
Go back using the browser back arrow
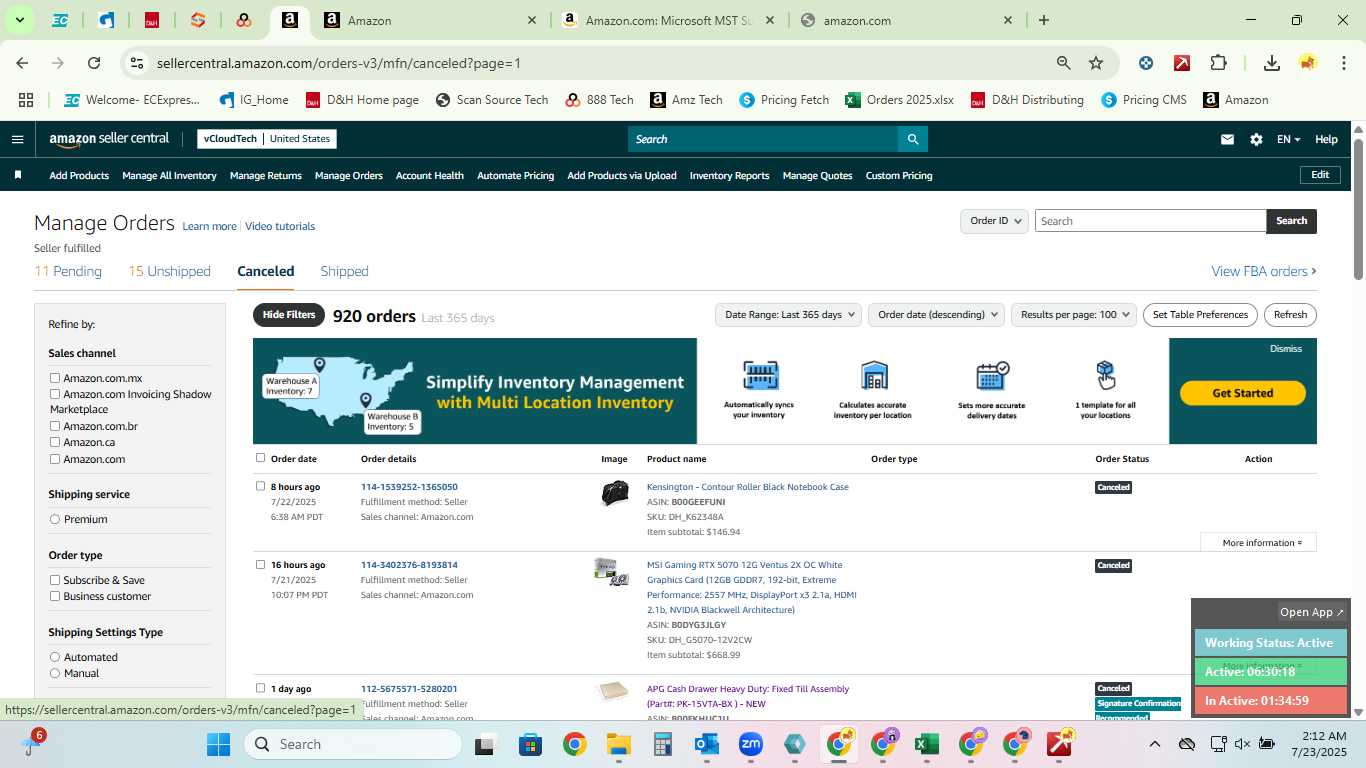tap(22, 63)
